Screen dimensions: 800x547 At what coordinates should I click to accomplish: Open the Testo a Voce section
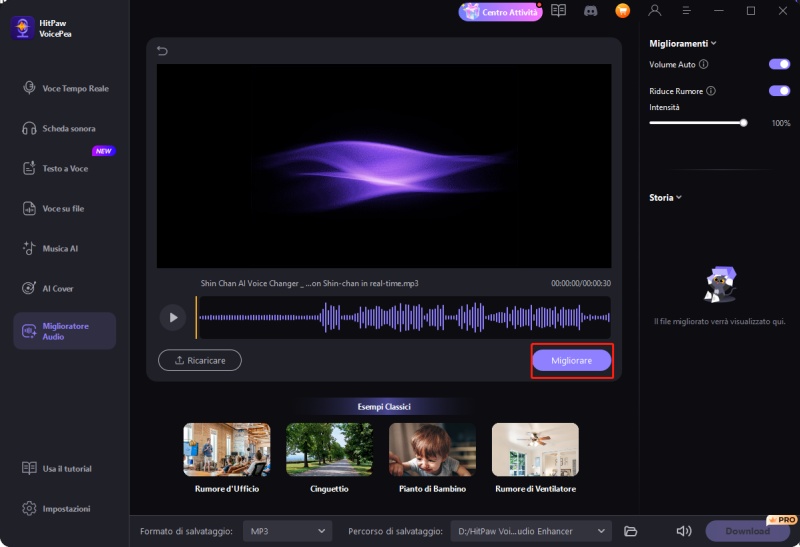pyautogui.click(x=65, y=169)
